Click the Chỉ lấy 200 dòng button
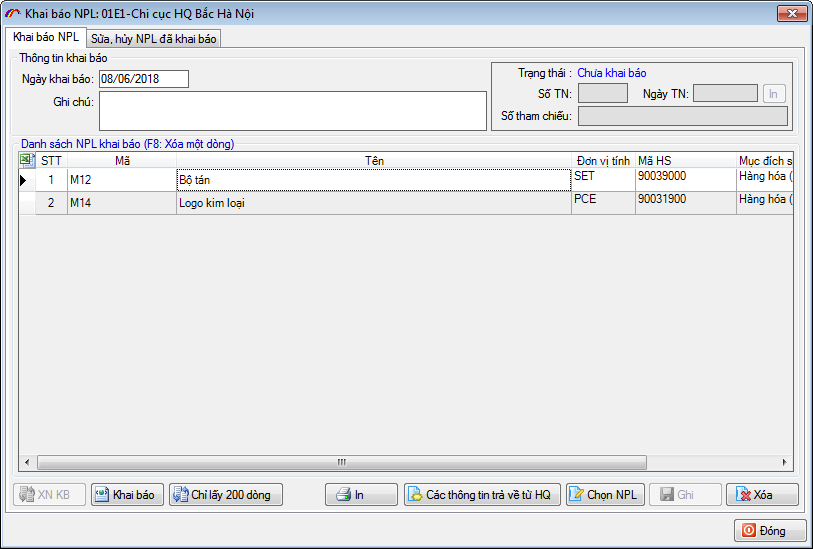The height and width of the screenshot is (549, 813). click(226, 495)
